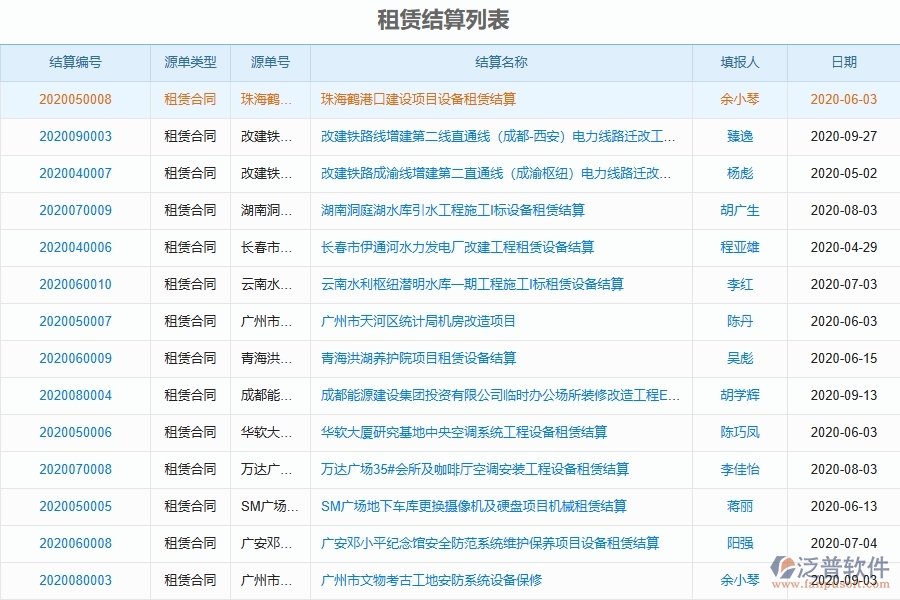This screenshot has width=900, height=600.
Task: Click the 结算名称 column header
Action: click(x=502, y=61)
